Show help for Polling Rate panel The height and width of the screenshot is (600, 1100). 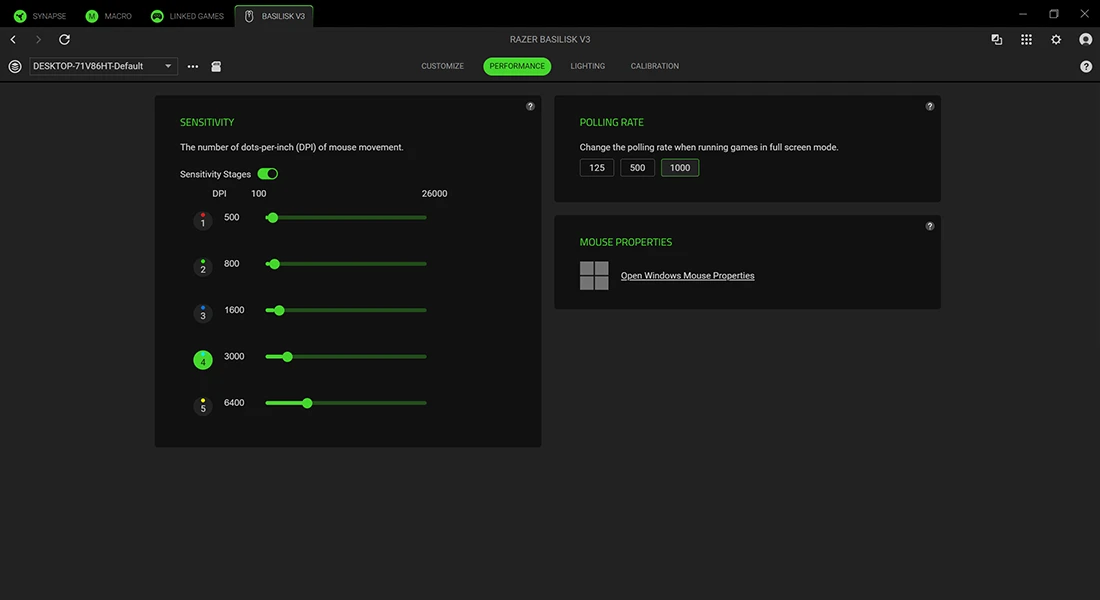pos(930,107)
